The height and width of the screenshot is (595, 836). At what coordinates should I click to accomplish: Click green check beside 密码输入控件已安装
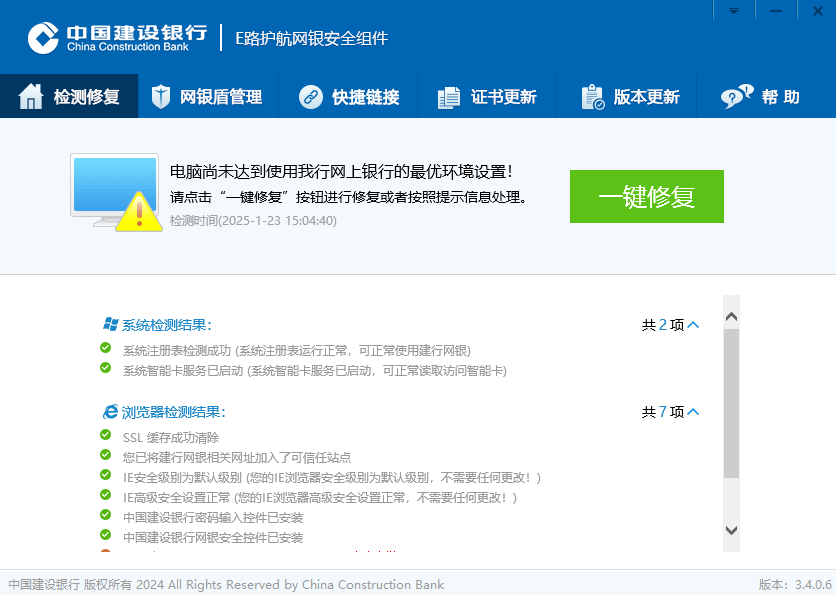(106, 514)
